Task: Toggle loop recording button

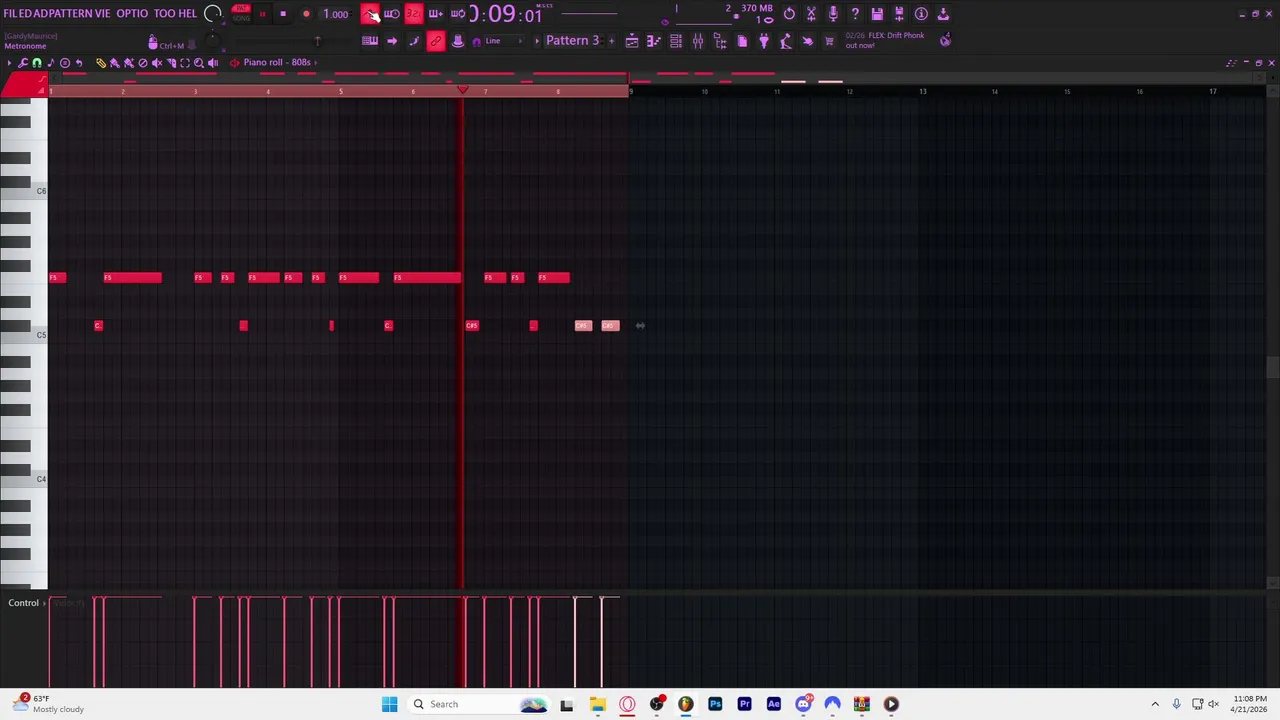Action: pyautogui.click(x=457, y=14)
